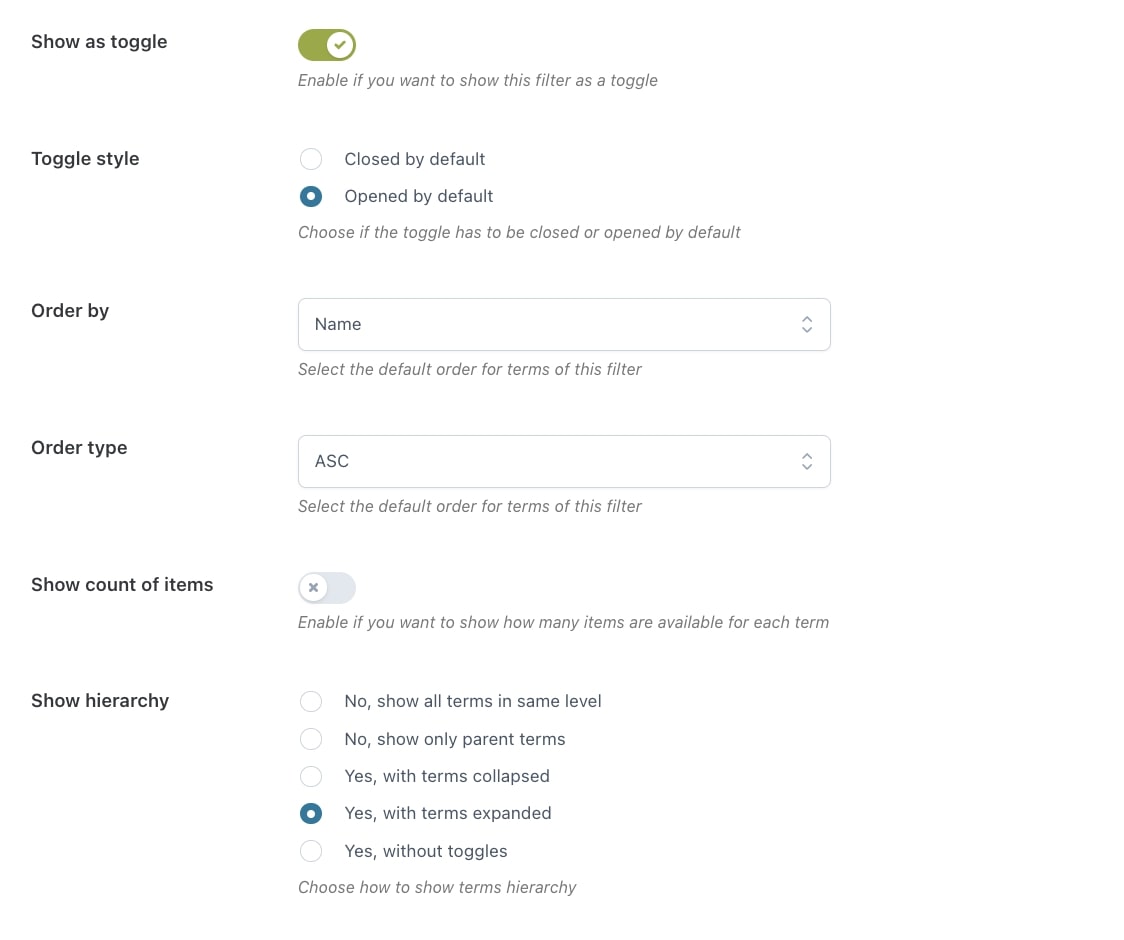
Task: Select Yes, with terms expanded radio
Action: pos(311,813)
